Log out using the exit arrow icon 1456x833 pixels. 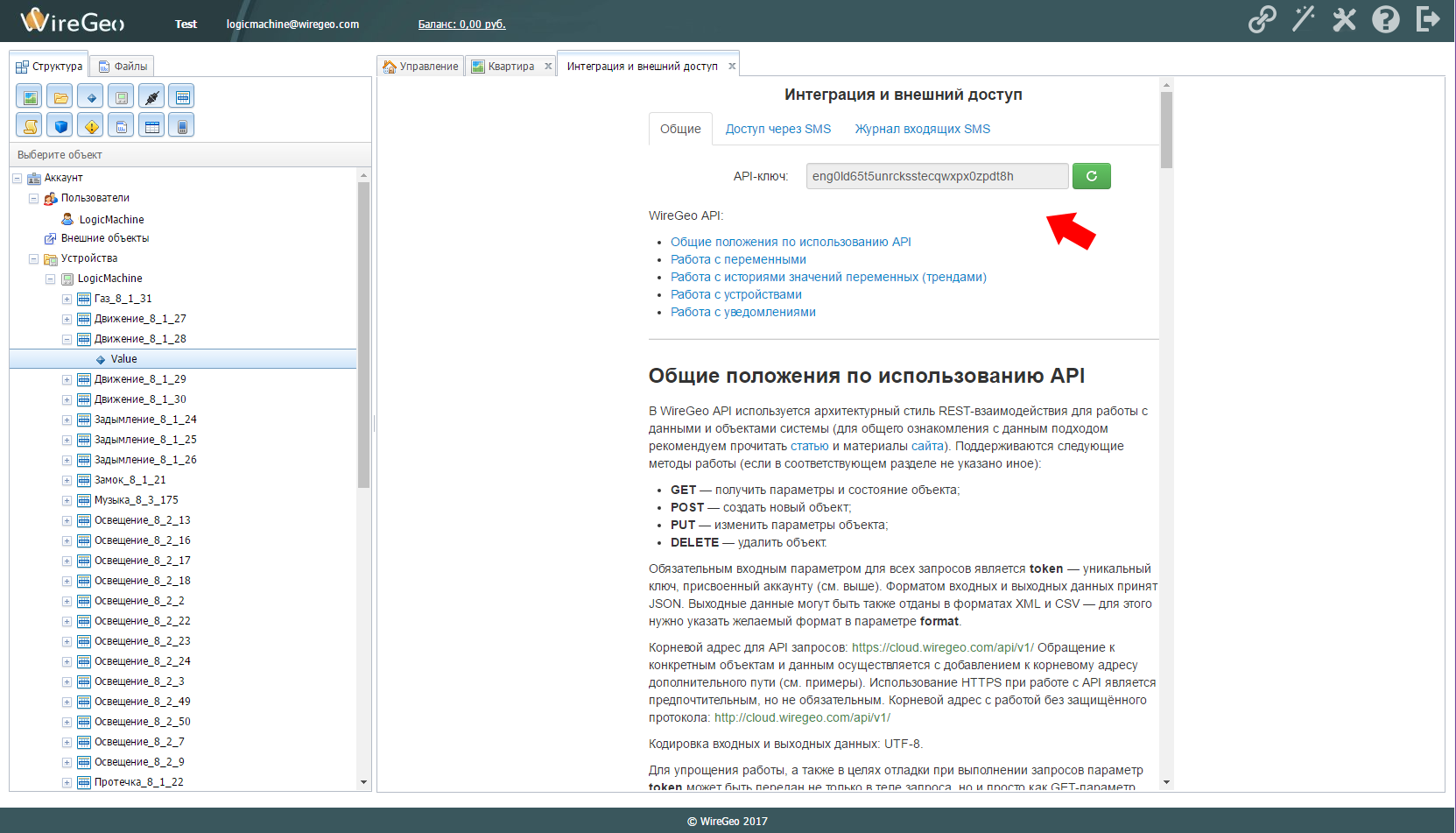[x=1428, y=19]
